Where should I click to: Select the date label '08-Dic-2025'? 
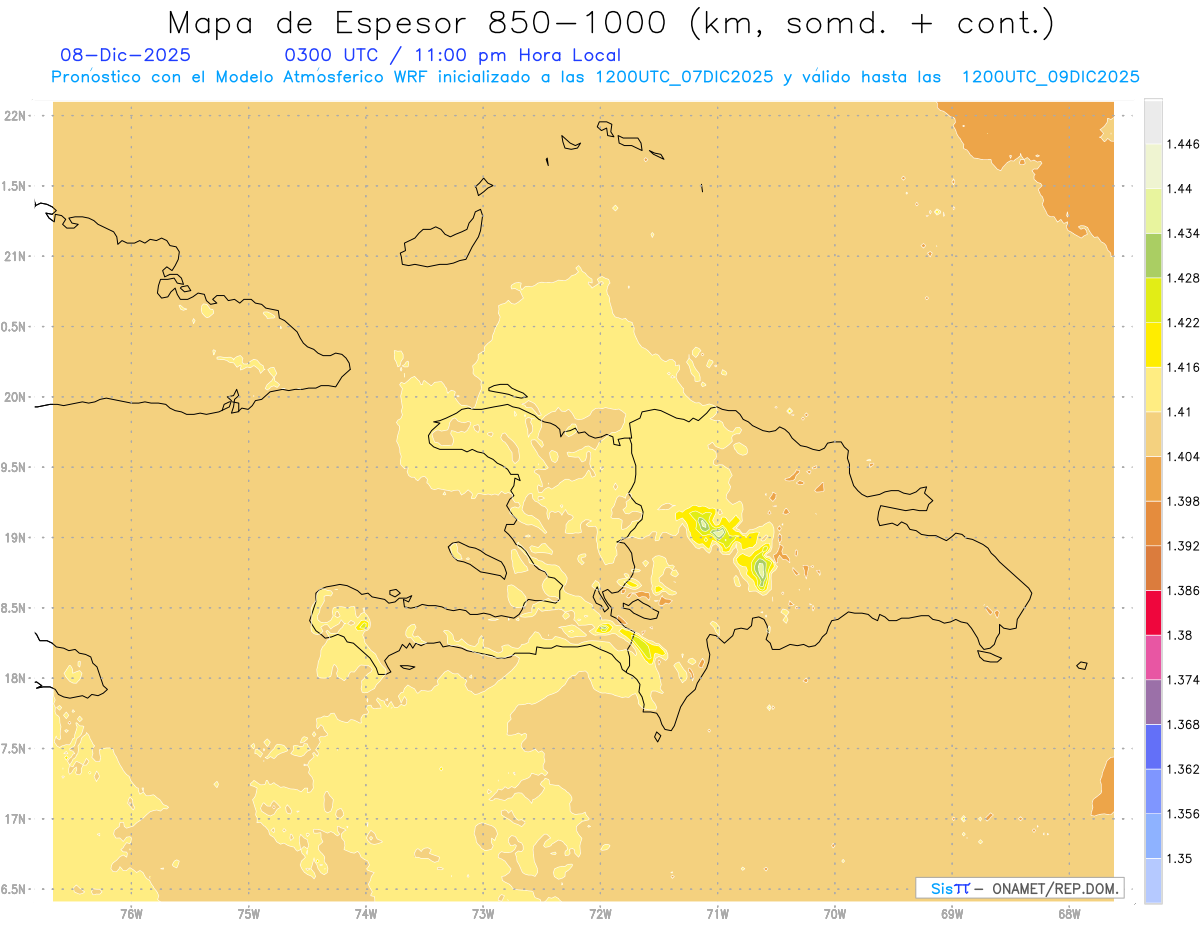point(126,55)
